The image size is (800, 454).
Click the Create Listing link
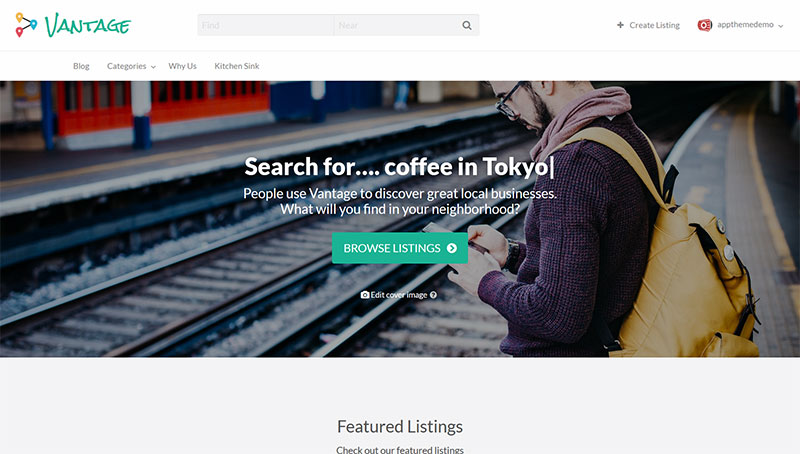click(x=654, y=25)
